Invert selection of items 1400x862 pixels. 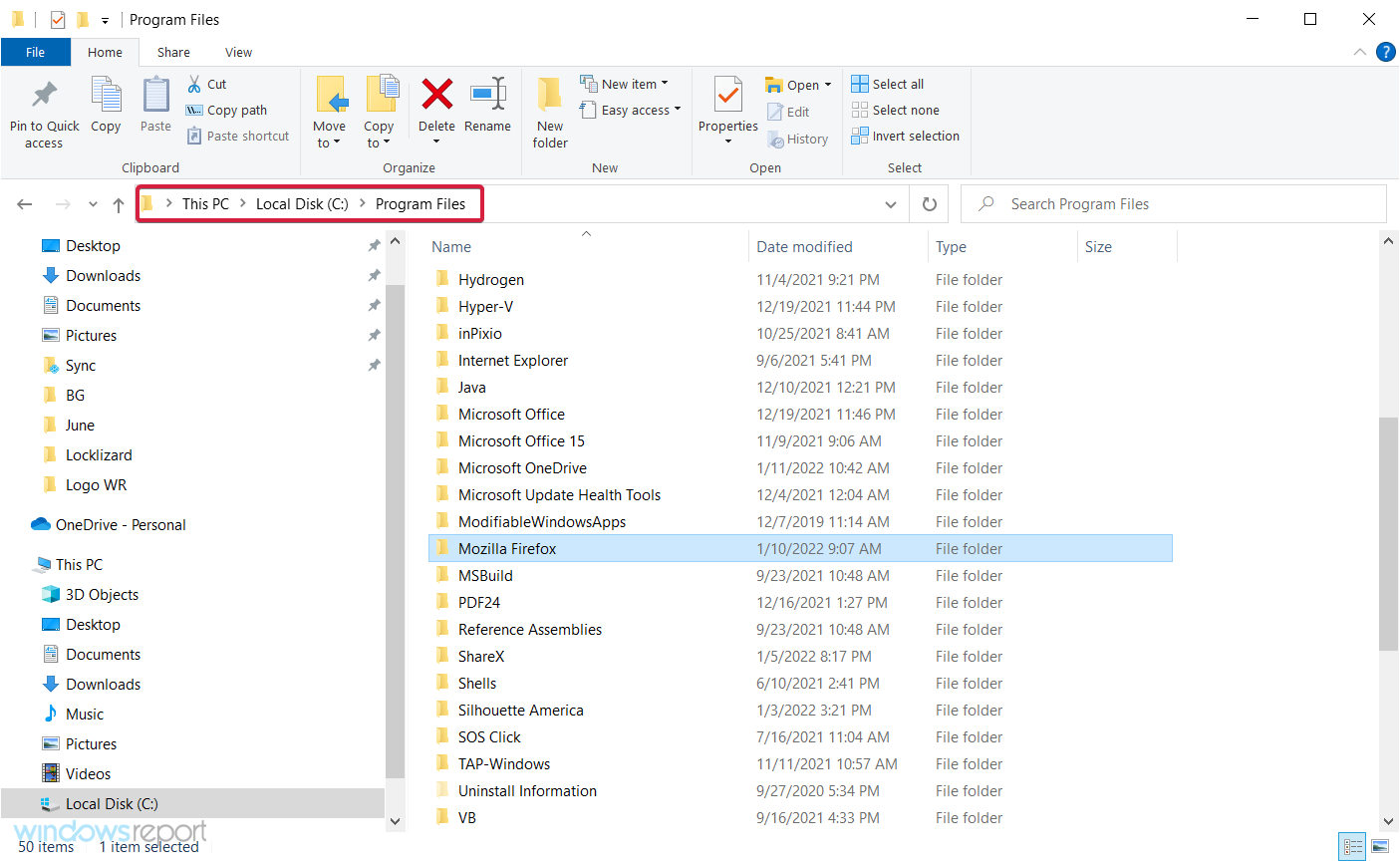(906, 137)
